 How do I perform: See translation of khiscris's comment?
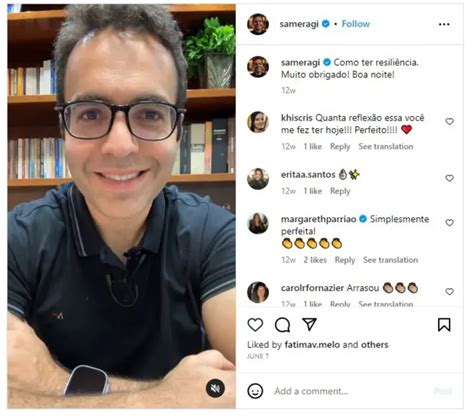[386, 147]
